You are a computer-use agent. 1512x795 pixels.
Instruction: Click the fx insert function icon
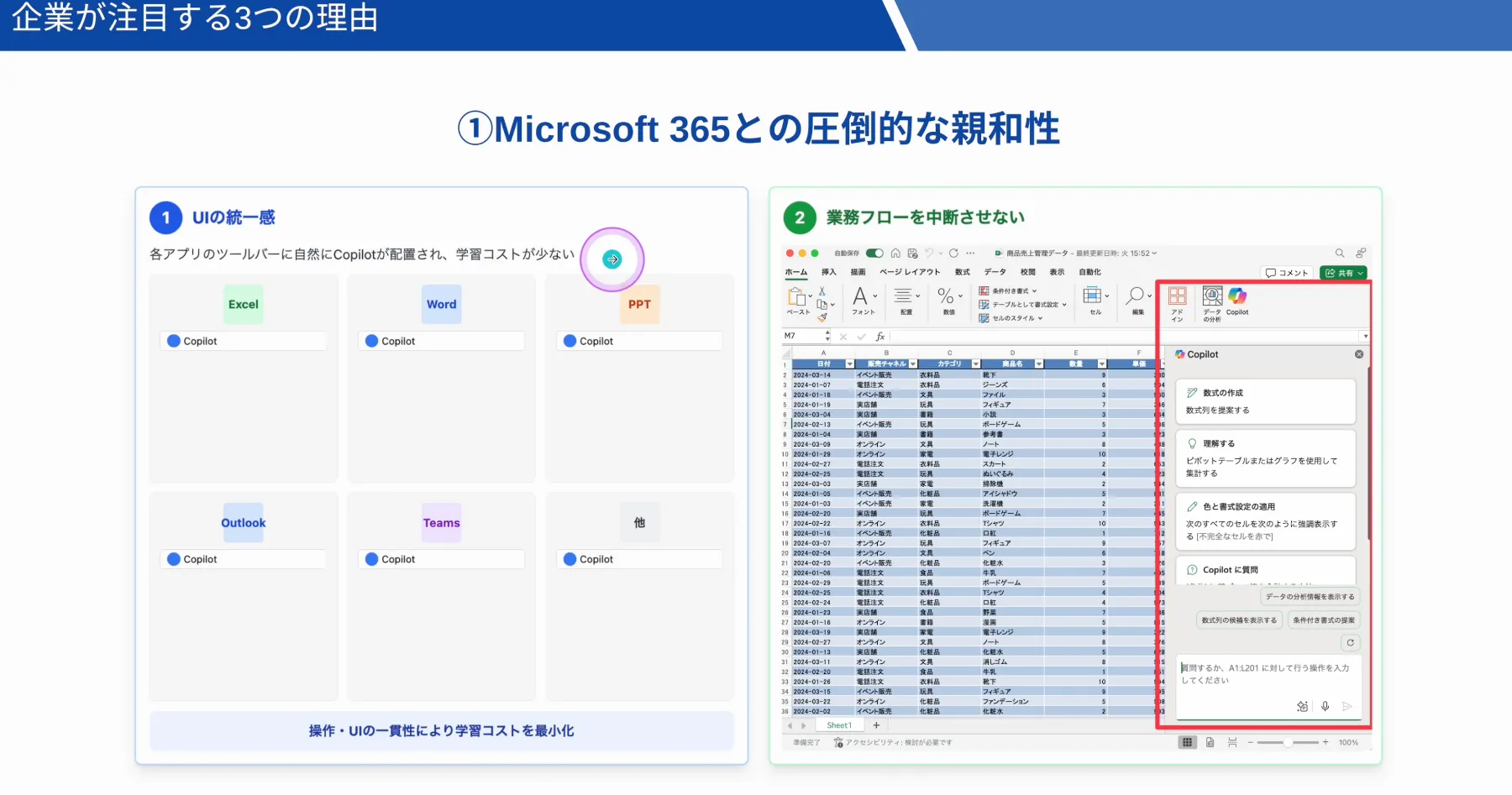[x=880, y=337]
